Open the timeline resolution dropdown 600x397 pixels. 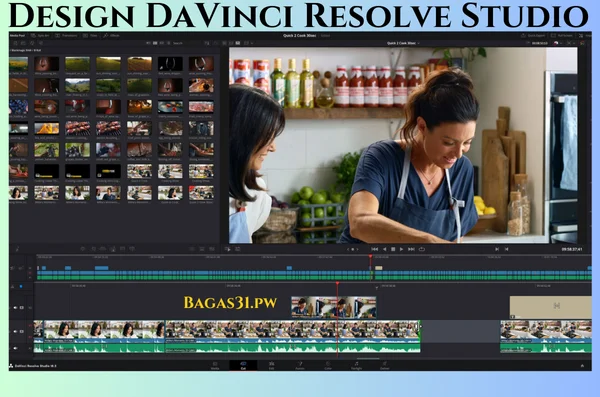tap(248, 43)
